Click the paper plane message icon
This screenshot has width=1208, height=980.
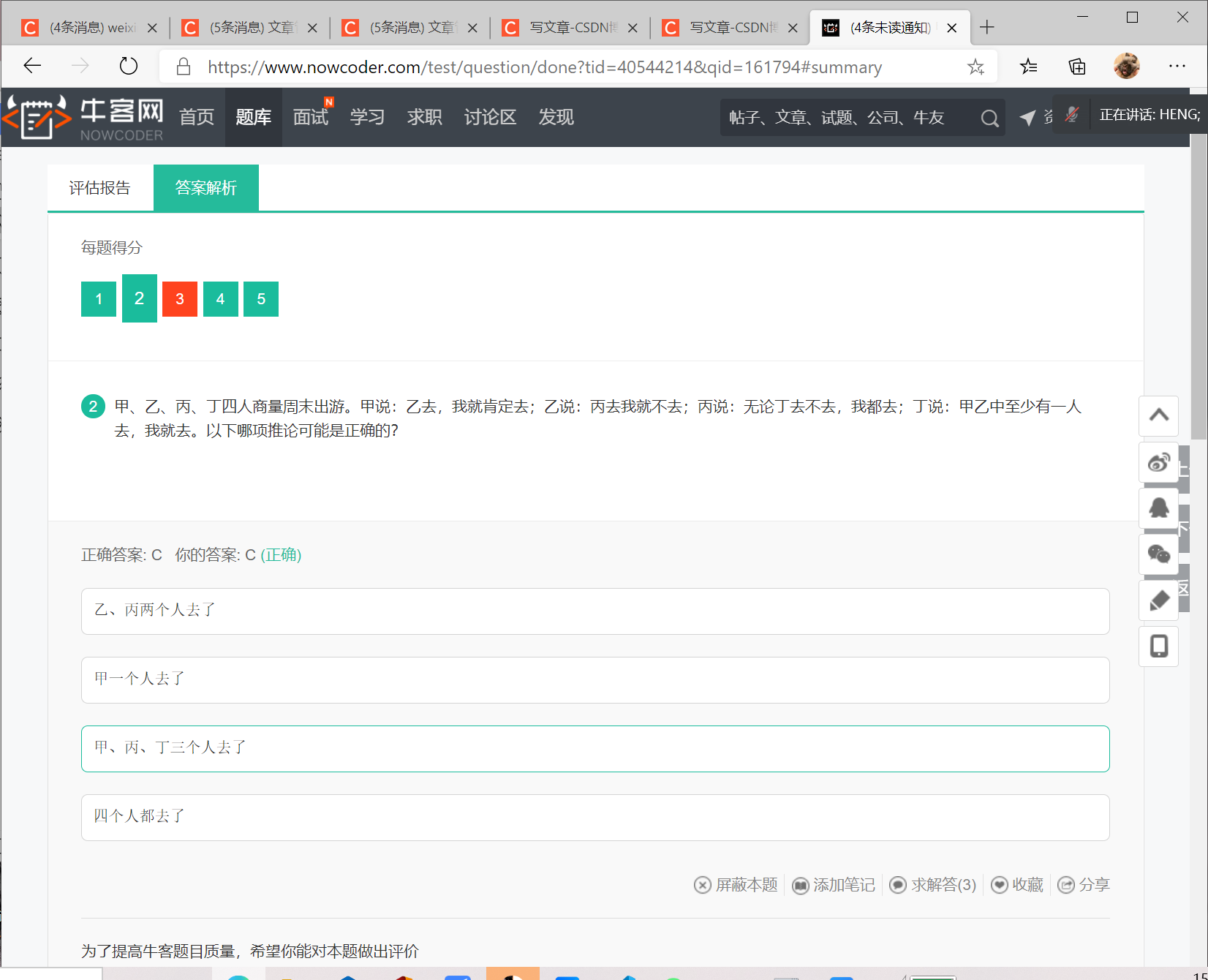pos(1027,117)
